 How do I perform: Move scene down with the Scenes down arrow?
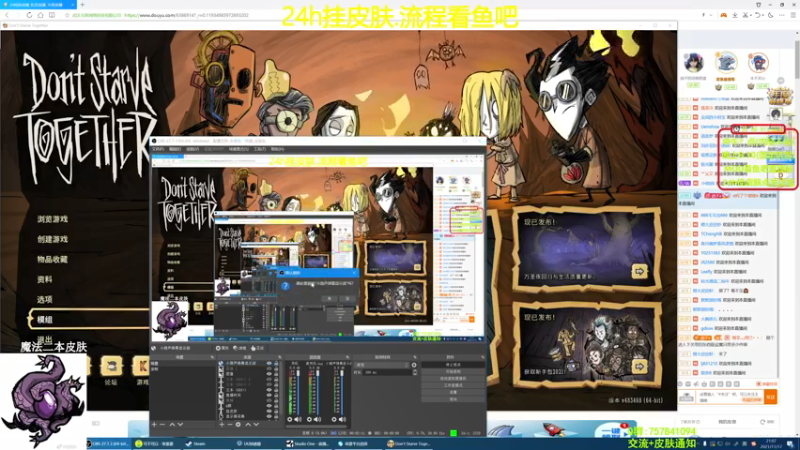(180, 424)
